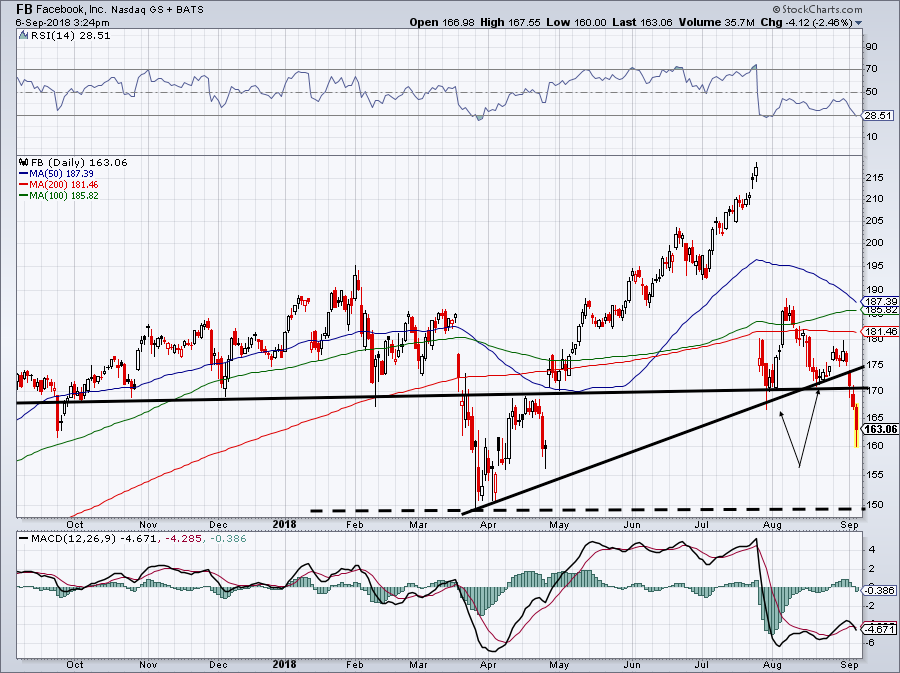Click Sep on the price chart date axis
Image resolution: width=900 pixels, height=673 pixels.
click(x=849, y=524)
